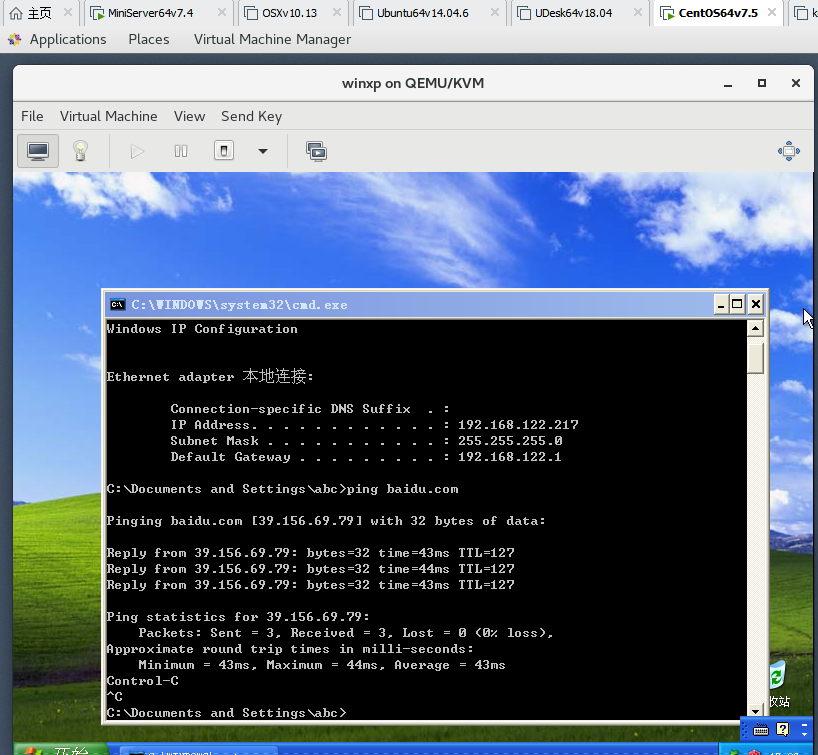Open manage VM snapshots icon

[316, 152]
